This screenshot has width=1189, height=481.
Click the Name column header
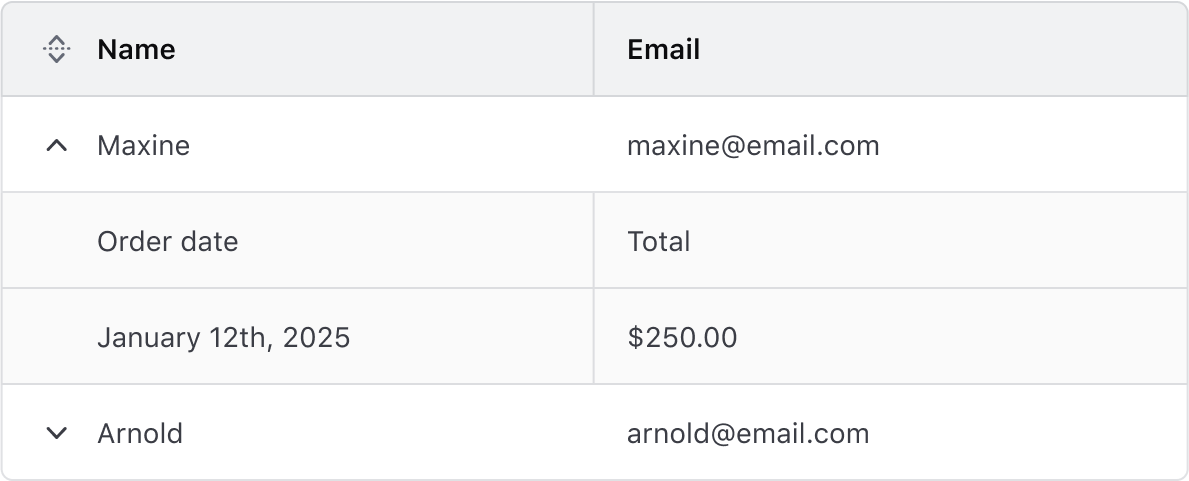click(x=136, y=49)
